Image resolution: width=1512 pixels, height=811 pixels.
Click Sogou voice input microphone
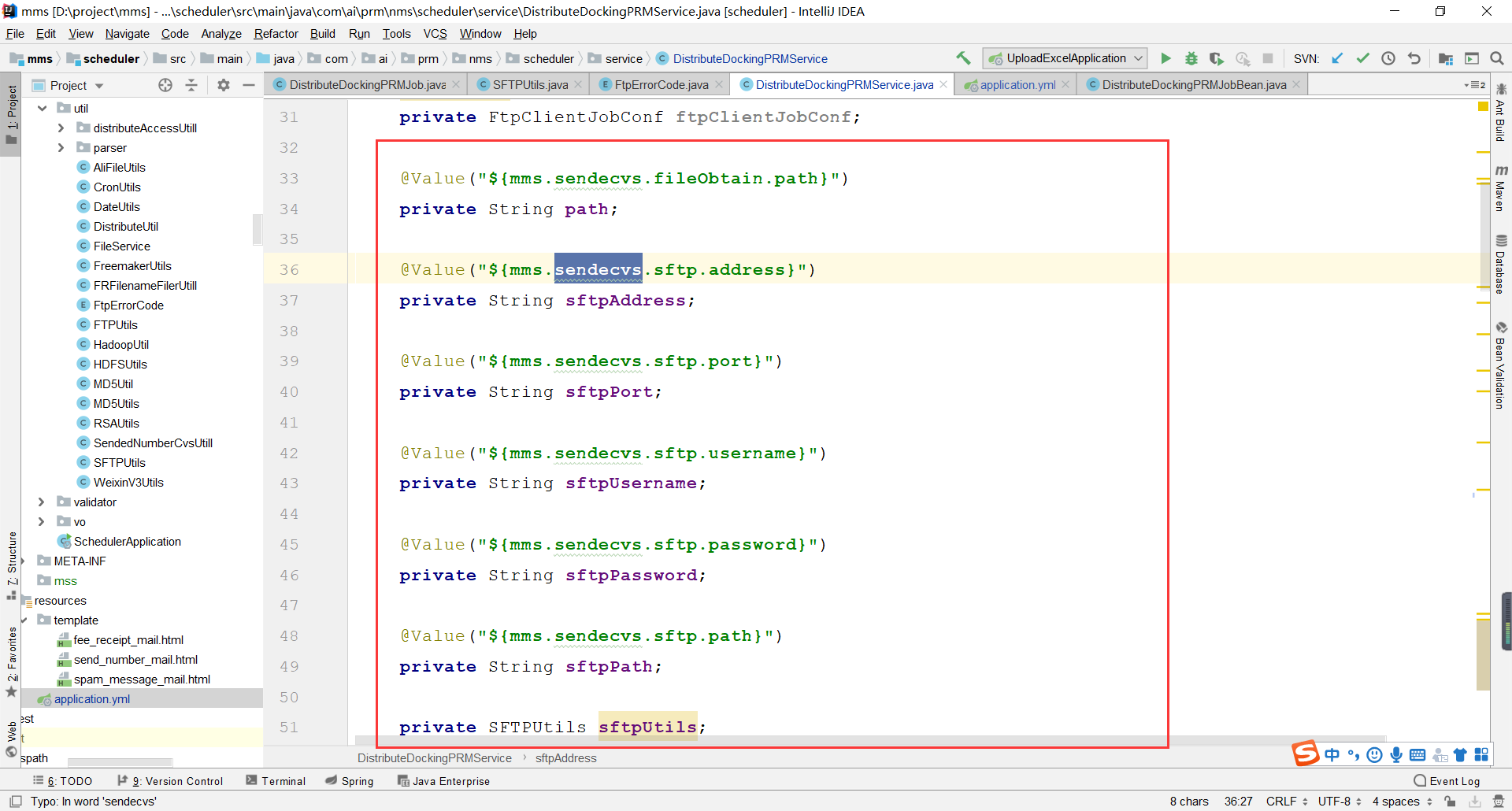click(1396, 755)
